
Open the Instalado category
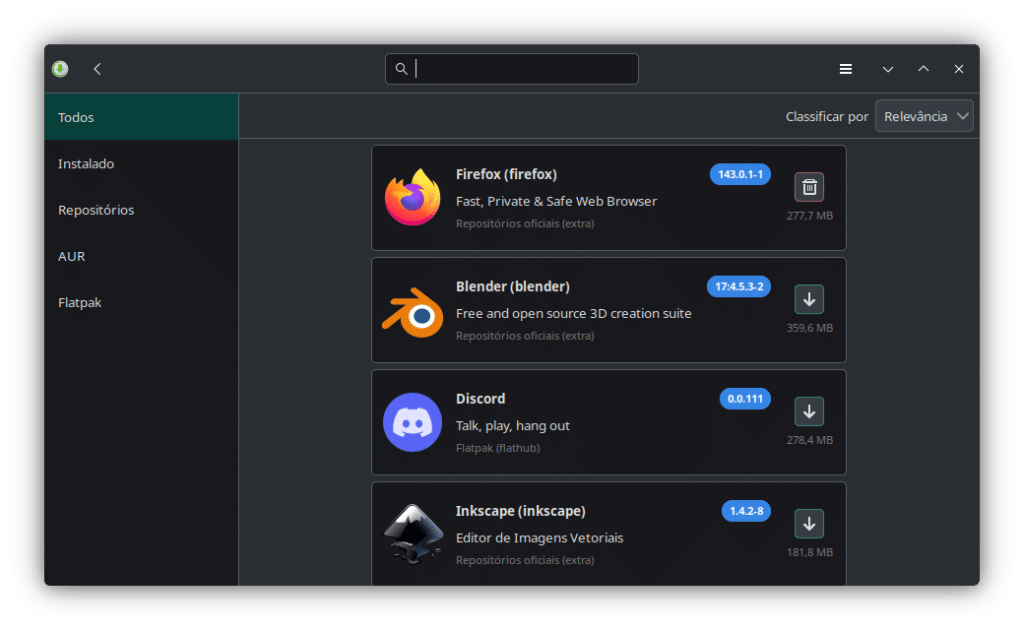tap(141, 163)
